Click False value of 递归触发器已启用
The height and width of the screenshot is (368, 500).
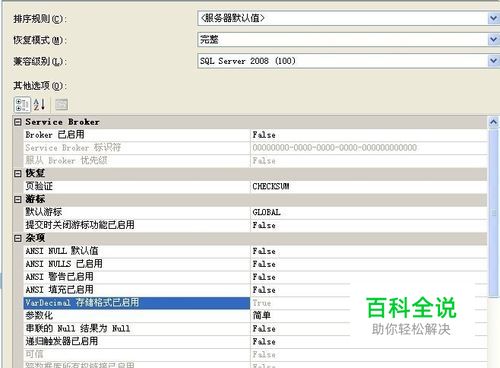click(x=264, y=342)
